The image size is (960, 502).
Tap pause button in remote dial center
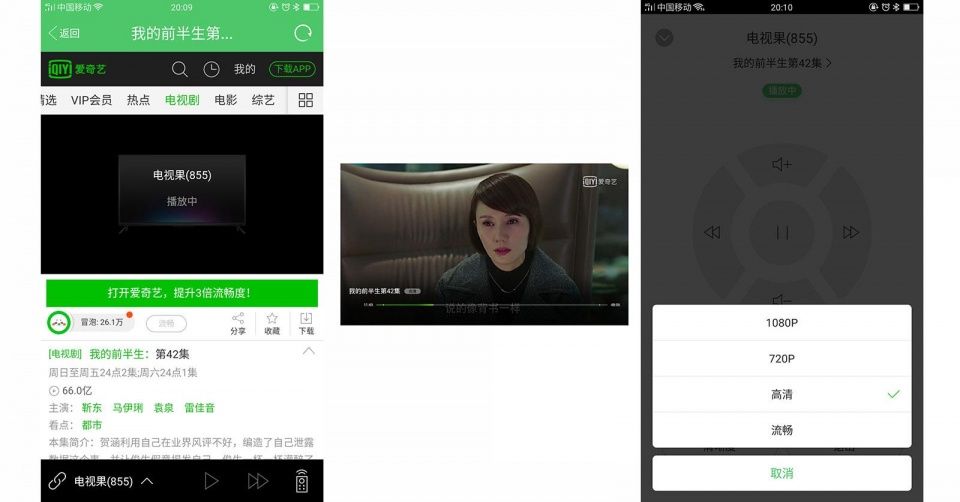(x=782, y=233)
